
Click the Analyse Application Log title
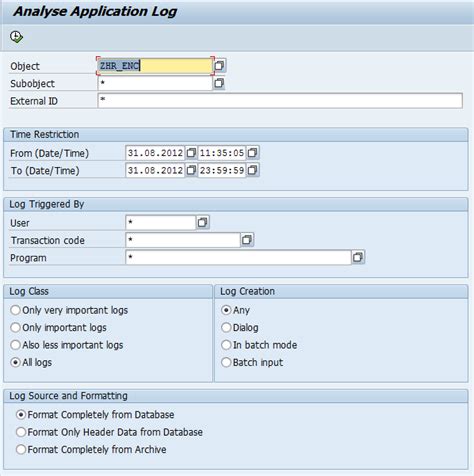click(95, 12)
